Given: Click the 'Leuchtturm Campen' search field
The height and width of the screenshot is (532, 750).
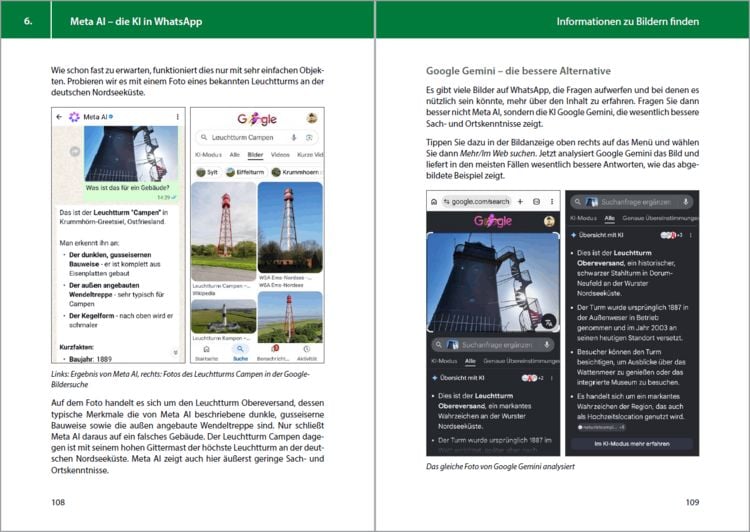Looking at the screenshot, I should (x=257, y=137).
